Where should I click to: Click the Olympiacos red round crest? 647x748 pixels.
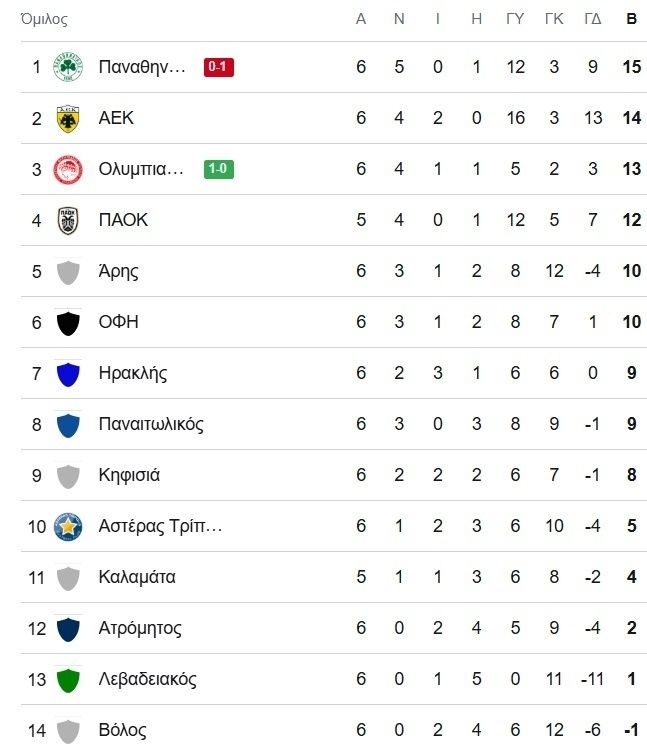(x=68, y=169)
